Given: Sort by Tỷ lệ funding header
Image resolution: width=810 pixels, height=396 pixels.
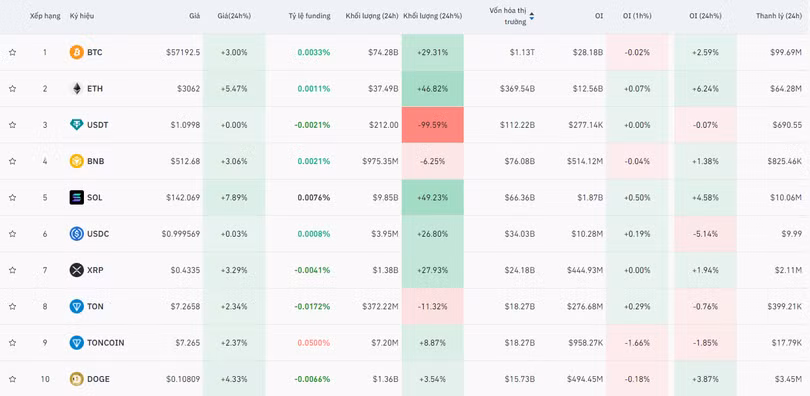Looking at the screenshot, I should click(x=309, y=16).
